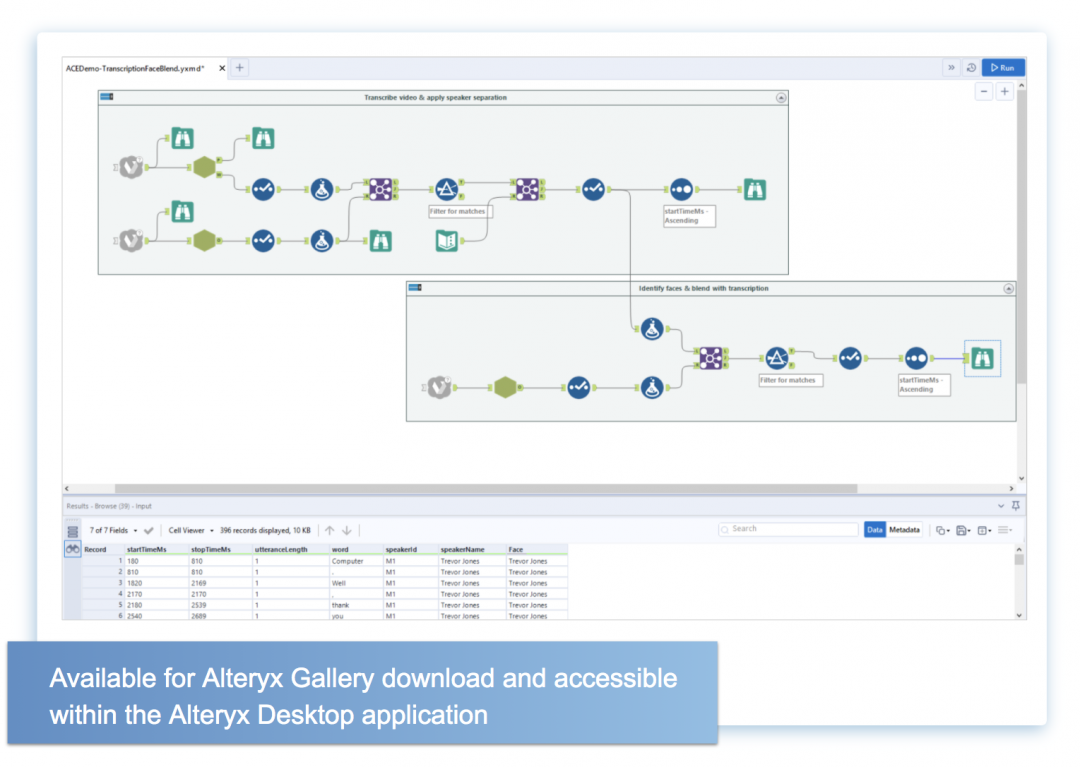Select the Join tool in Identify faces container
Image resolution: width=1080 pixels, height=767 pixels.
(x=711, y=358)
